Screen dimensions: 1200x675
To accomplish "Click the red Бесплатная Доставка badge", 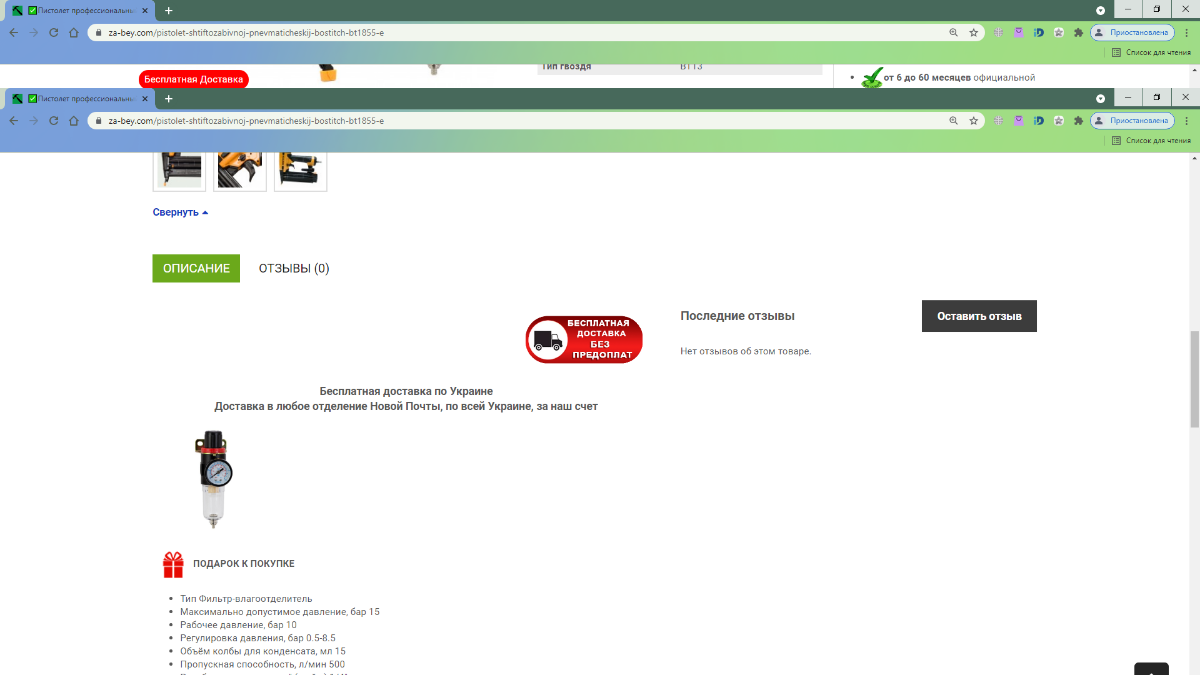I will click(x=194, y=79).
